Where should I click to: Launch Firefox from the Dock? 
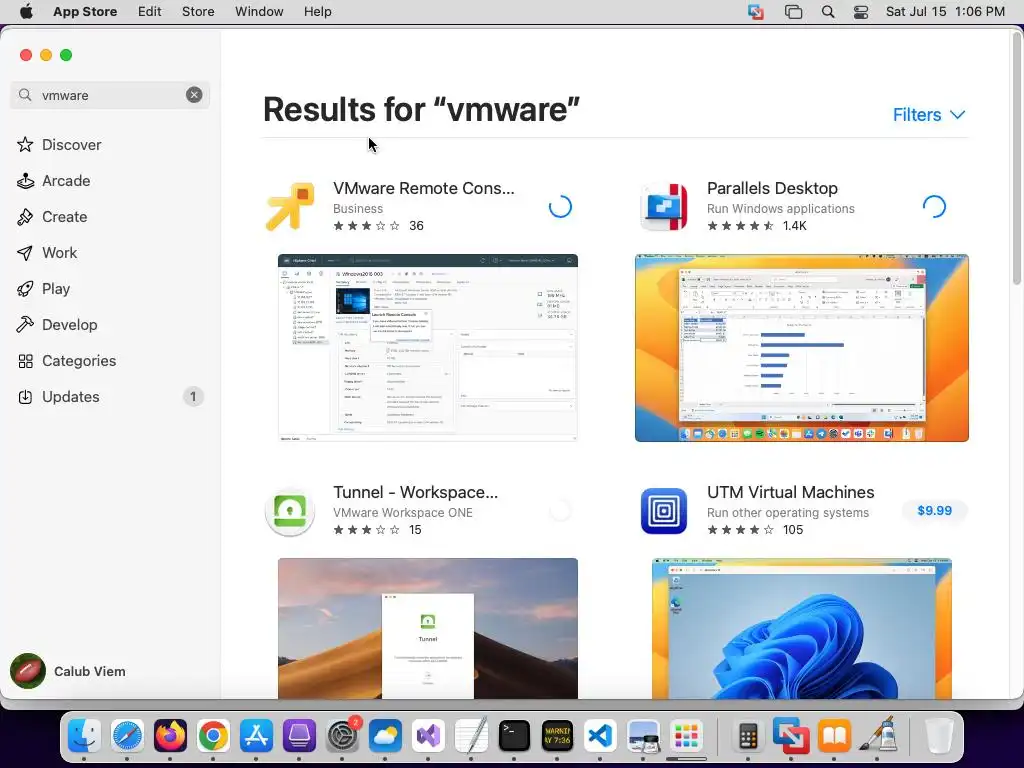coord(170,737)
